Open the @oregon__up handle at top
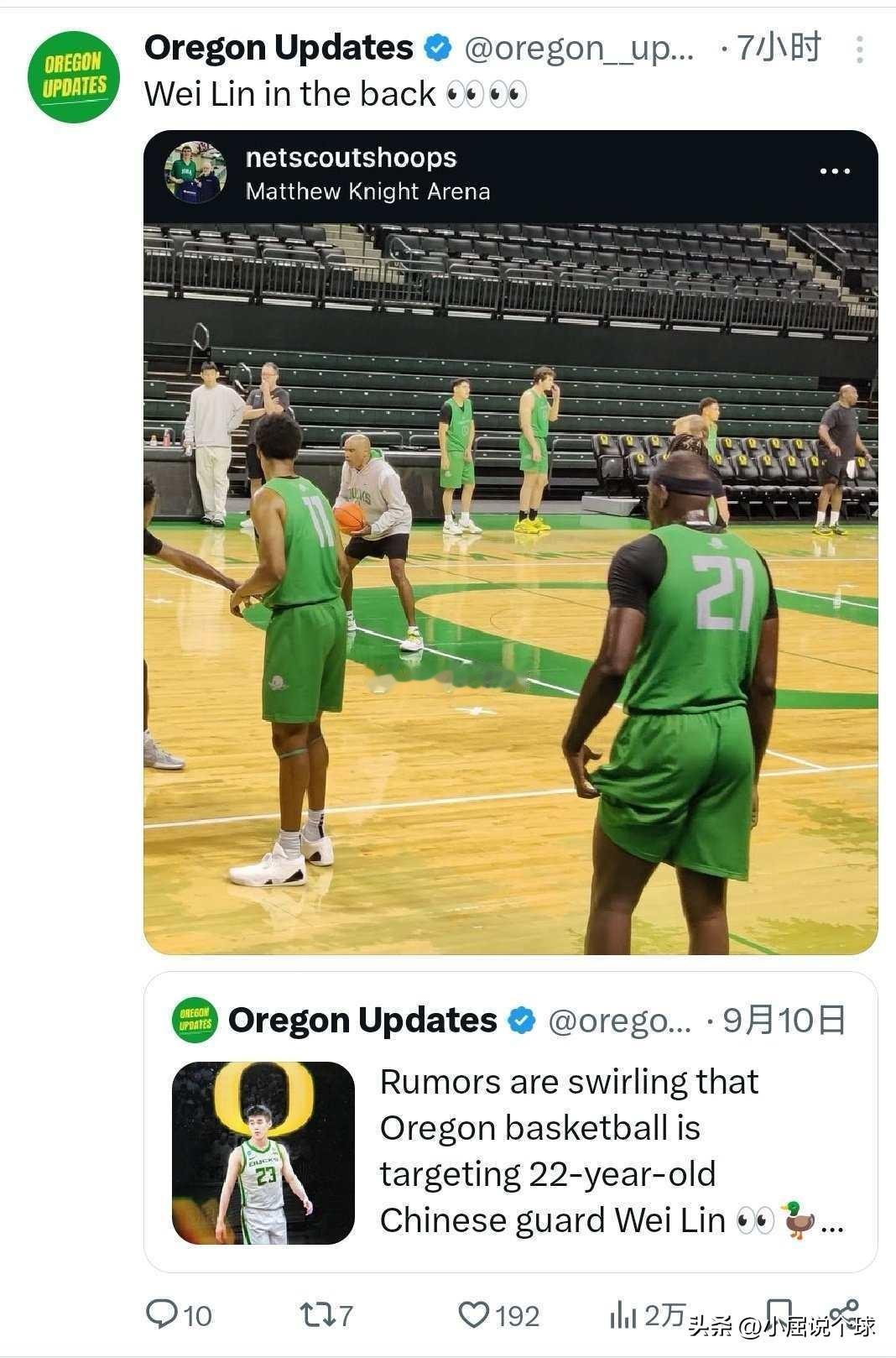This screenshot has height=1358, width=896. click(579, 49)
